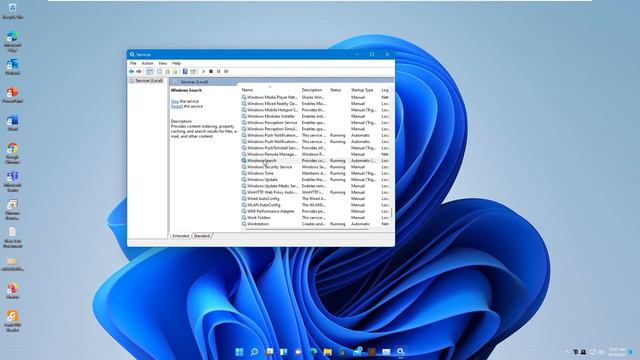The height and width of the screenshot is (360, 640).
Task: Open the Word desktop shortcut
Action: pos(12,122)
